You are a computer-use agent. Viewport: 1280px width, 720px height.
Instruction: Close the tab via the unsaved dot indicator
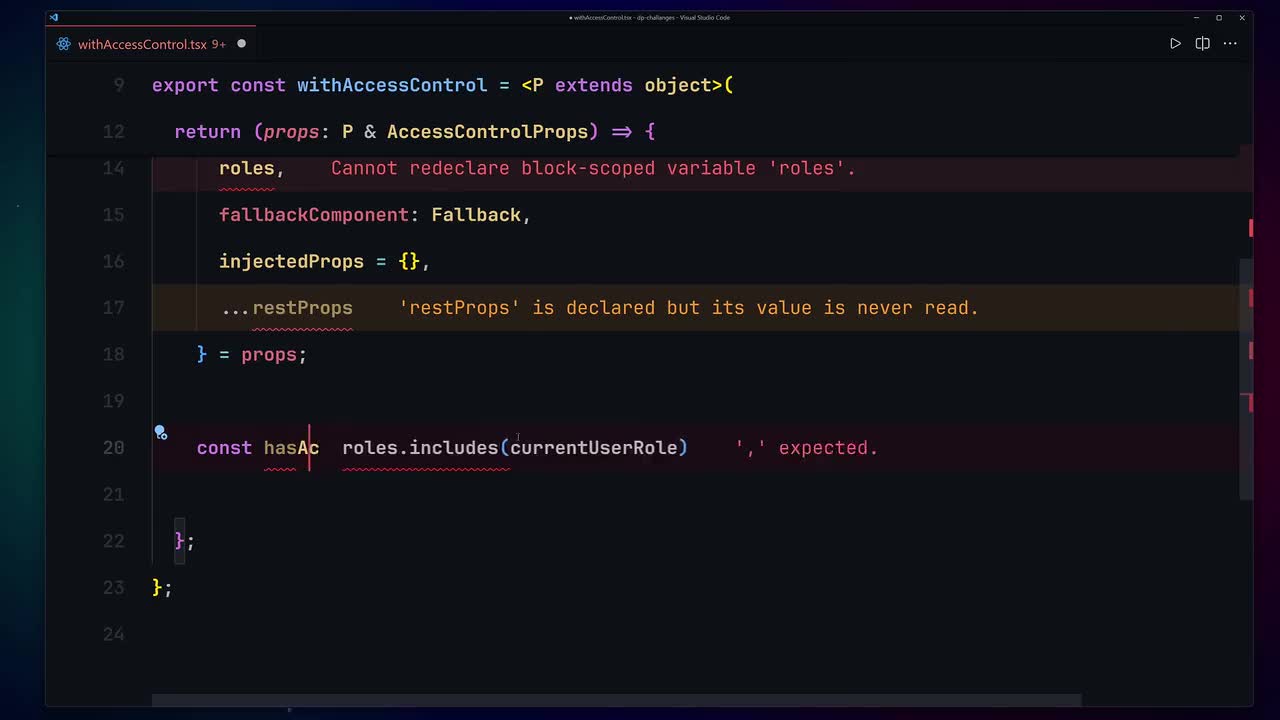(241, 44)
